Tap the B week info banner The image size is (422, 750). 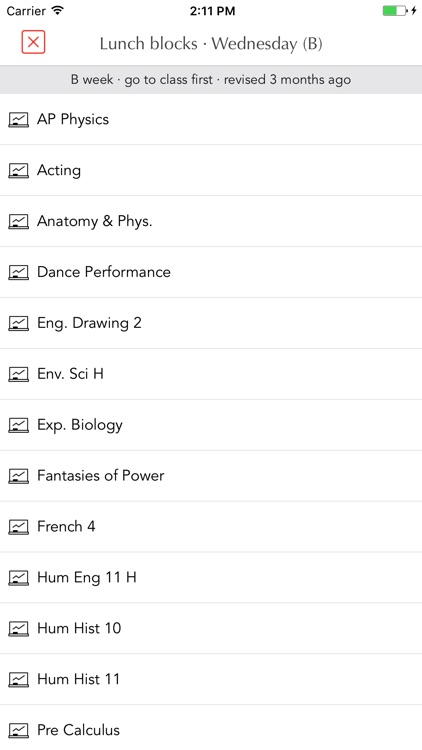click(x=211, y=79)
